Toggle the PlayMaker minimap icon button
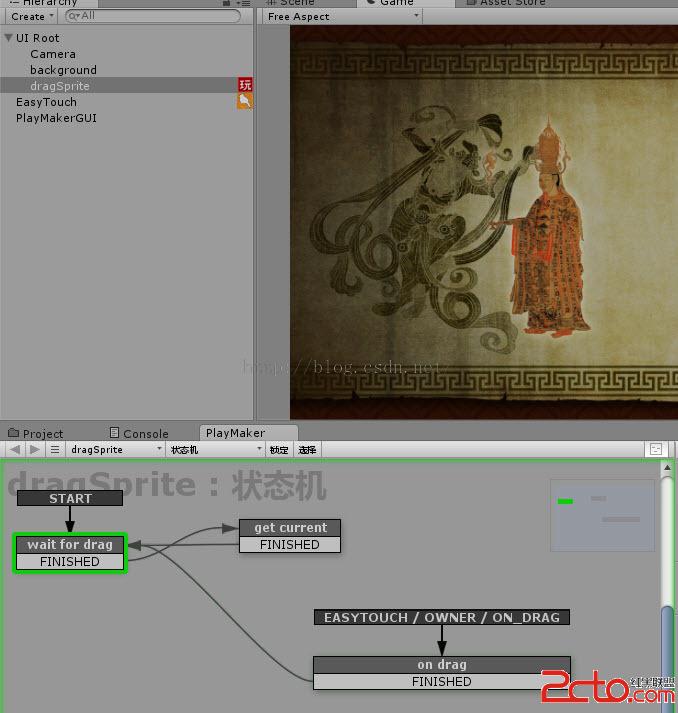678x713 pixels. 656,449
